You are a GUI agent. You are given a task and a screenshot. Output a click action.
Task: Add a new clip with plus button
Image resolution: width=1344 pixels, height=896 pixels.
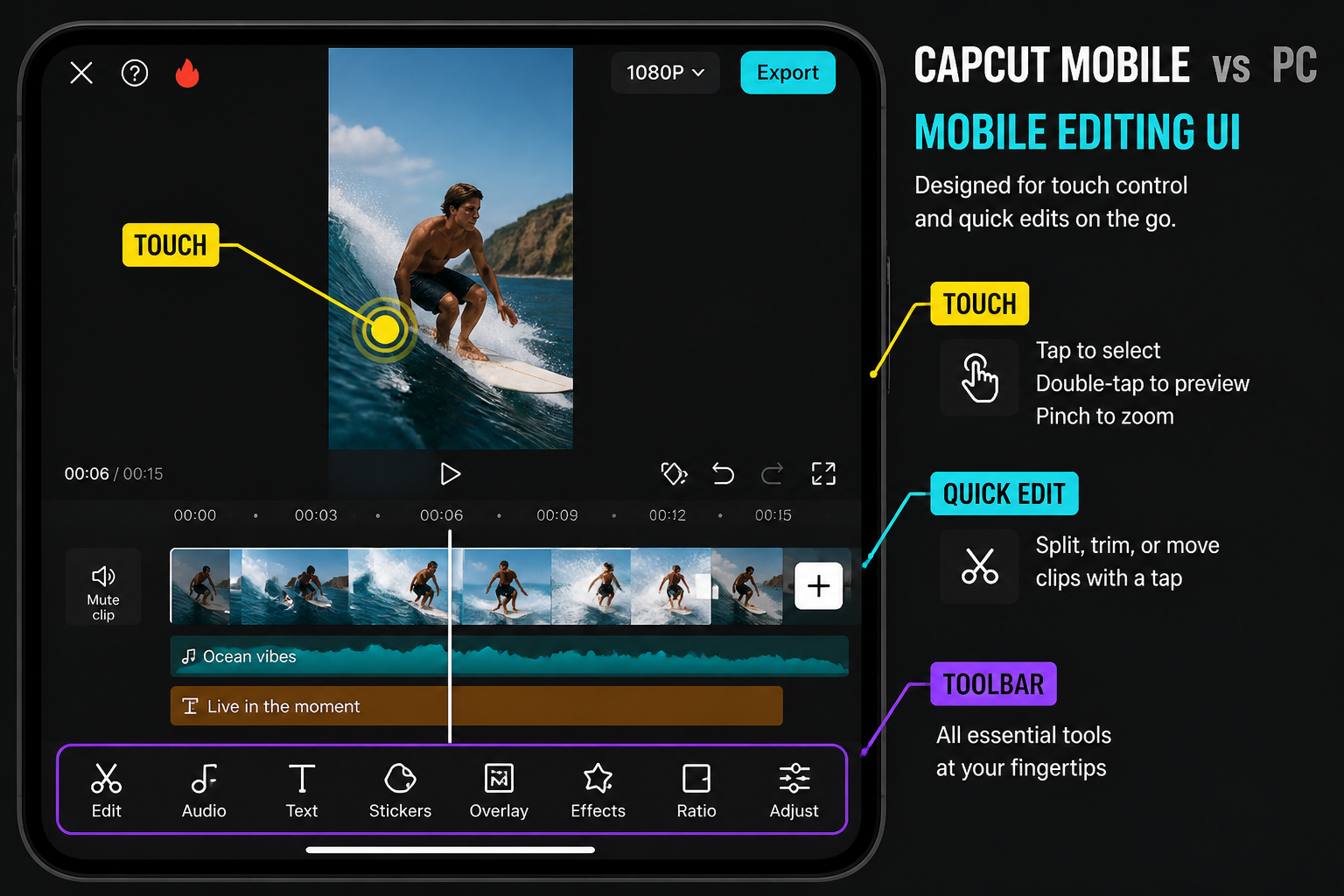click(x=818, y=585)
